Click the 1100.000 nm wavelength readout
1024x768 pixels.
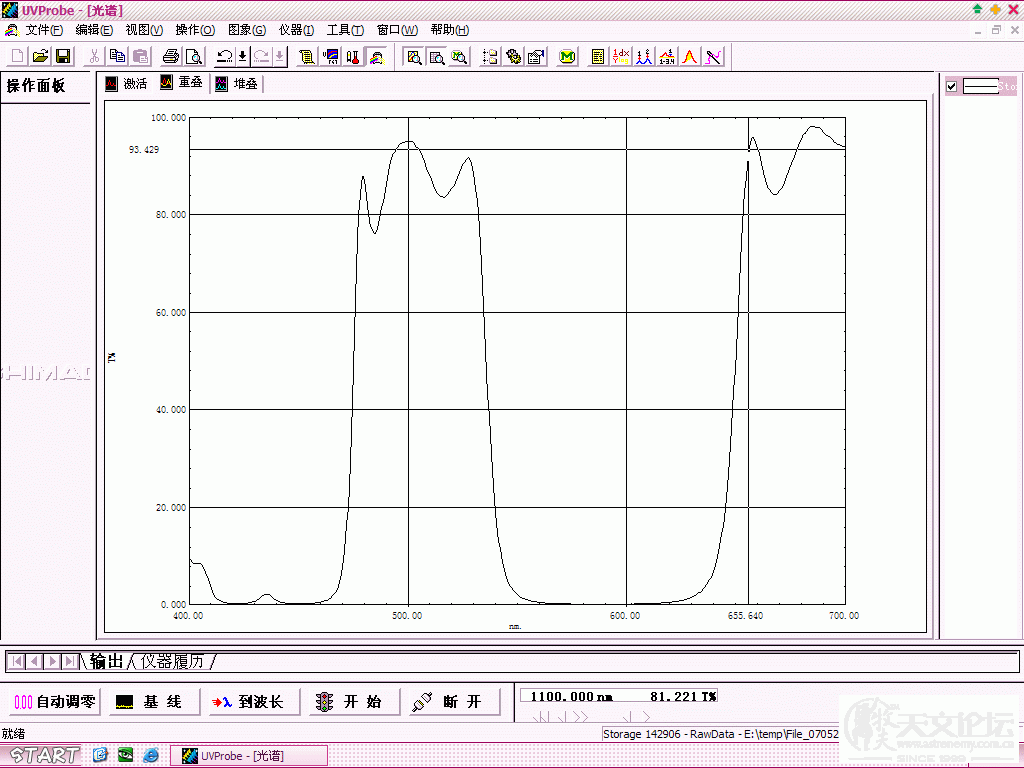571,697
